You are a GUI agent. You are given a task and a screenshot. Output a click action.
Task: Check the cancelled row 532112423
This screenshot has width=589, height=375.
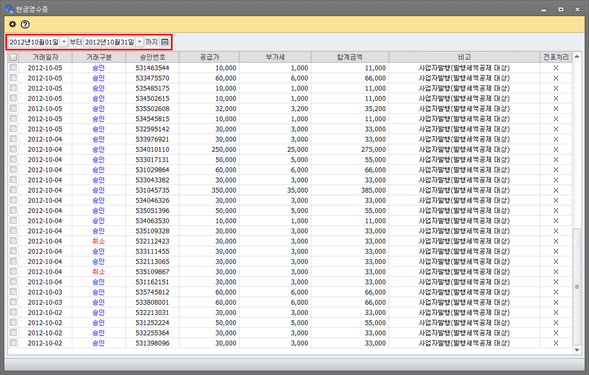(13, 241)
